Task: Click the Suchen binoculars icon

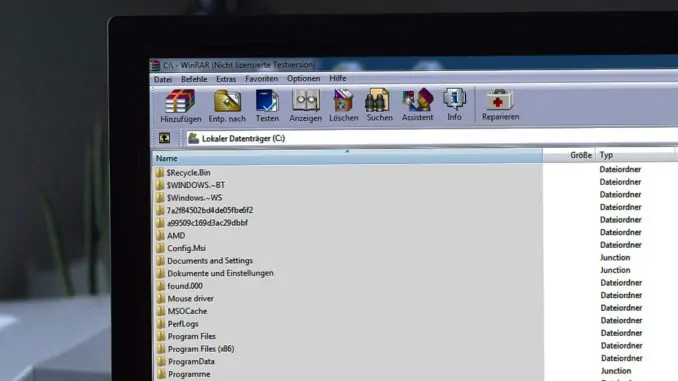Action: pyautogui.click(x=377, y=100)
